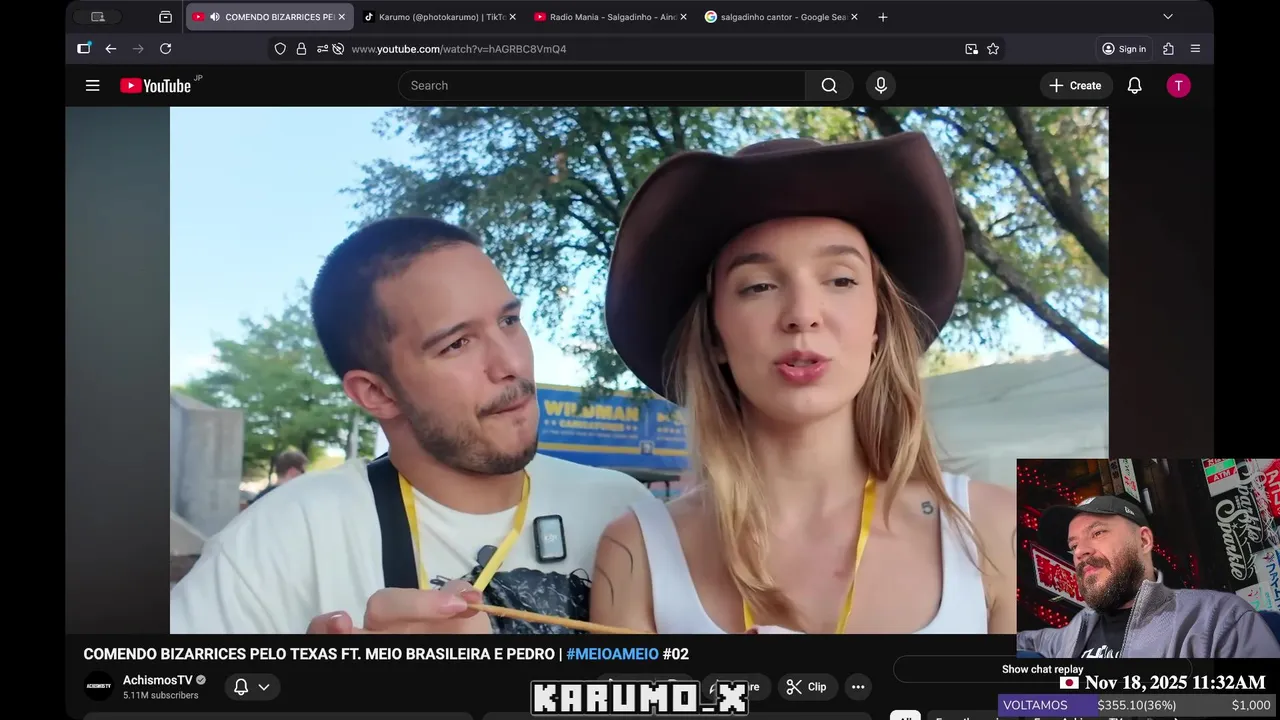Open the account avatar menu 'T'
The width and height of the screenshot is (1280, 720).
pos(1178,86)
